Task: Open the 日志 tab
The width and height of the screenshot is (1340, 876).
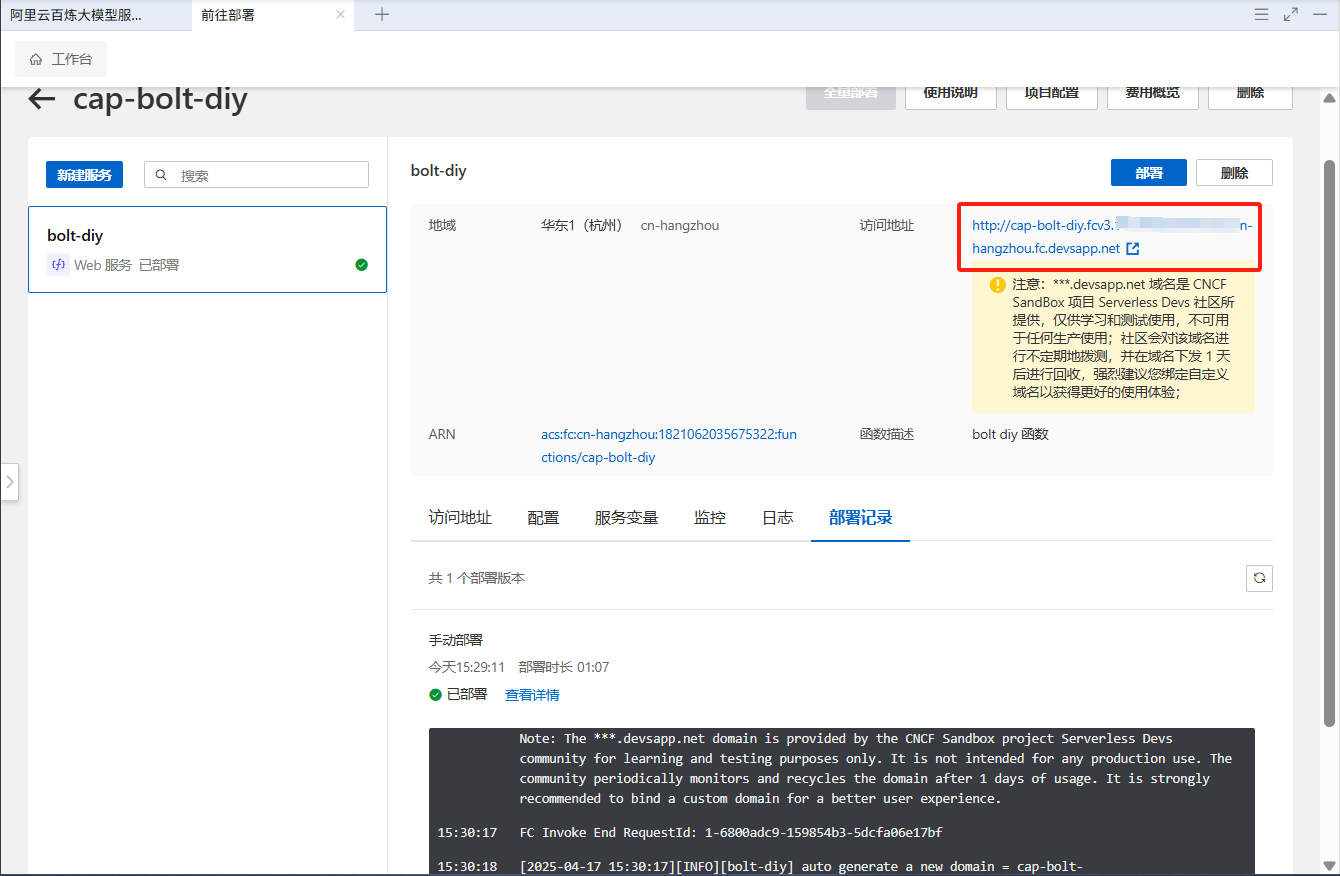Action: coord(777,518)
